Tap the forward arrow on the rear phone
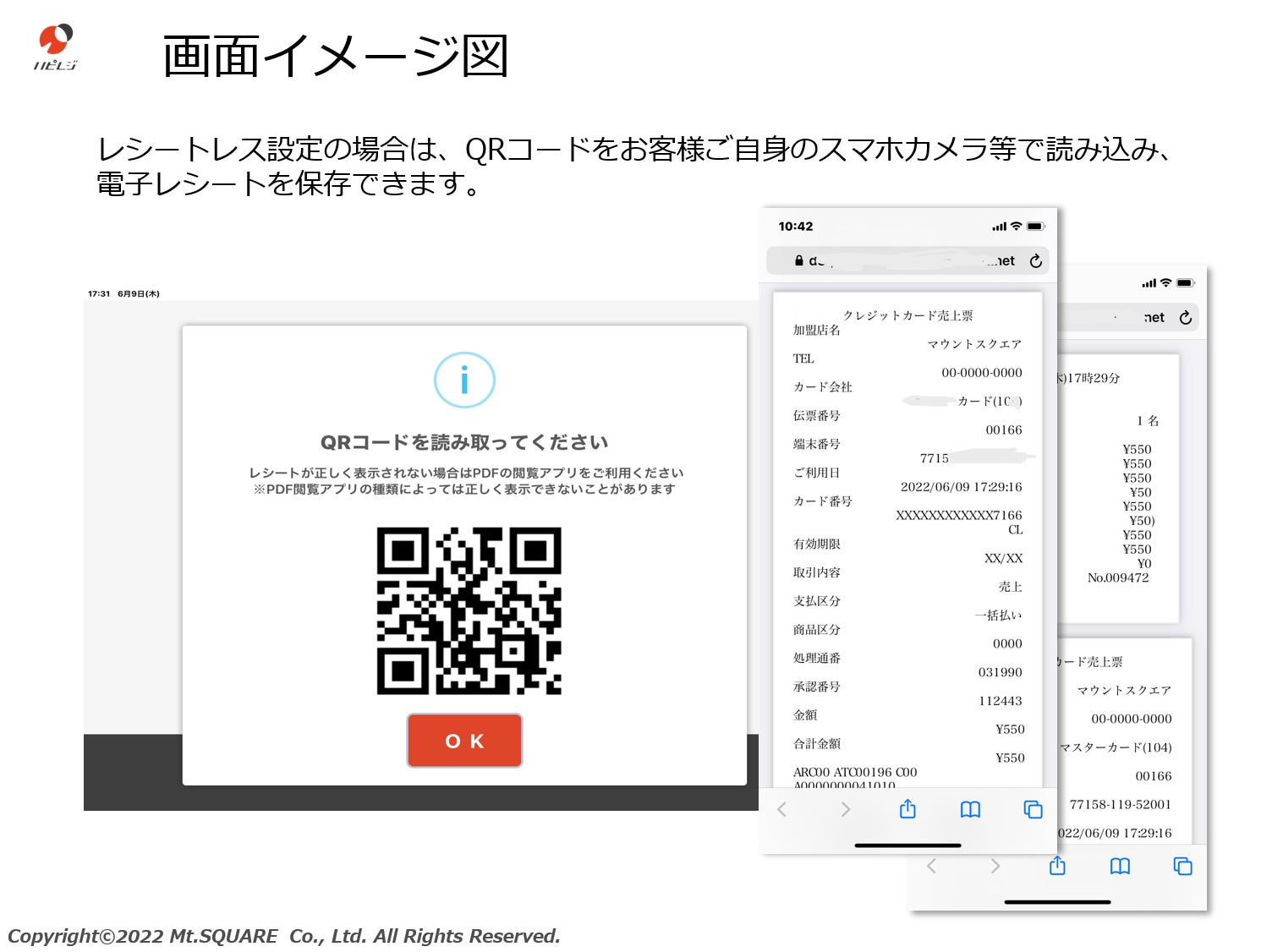This screenshot has height=952, width=1261. click(995, 866)
